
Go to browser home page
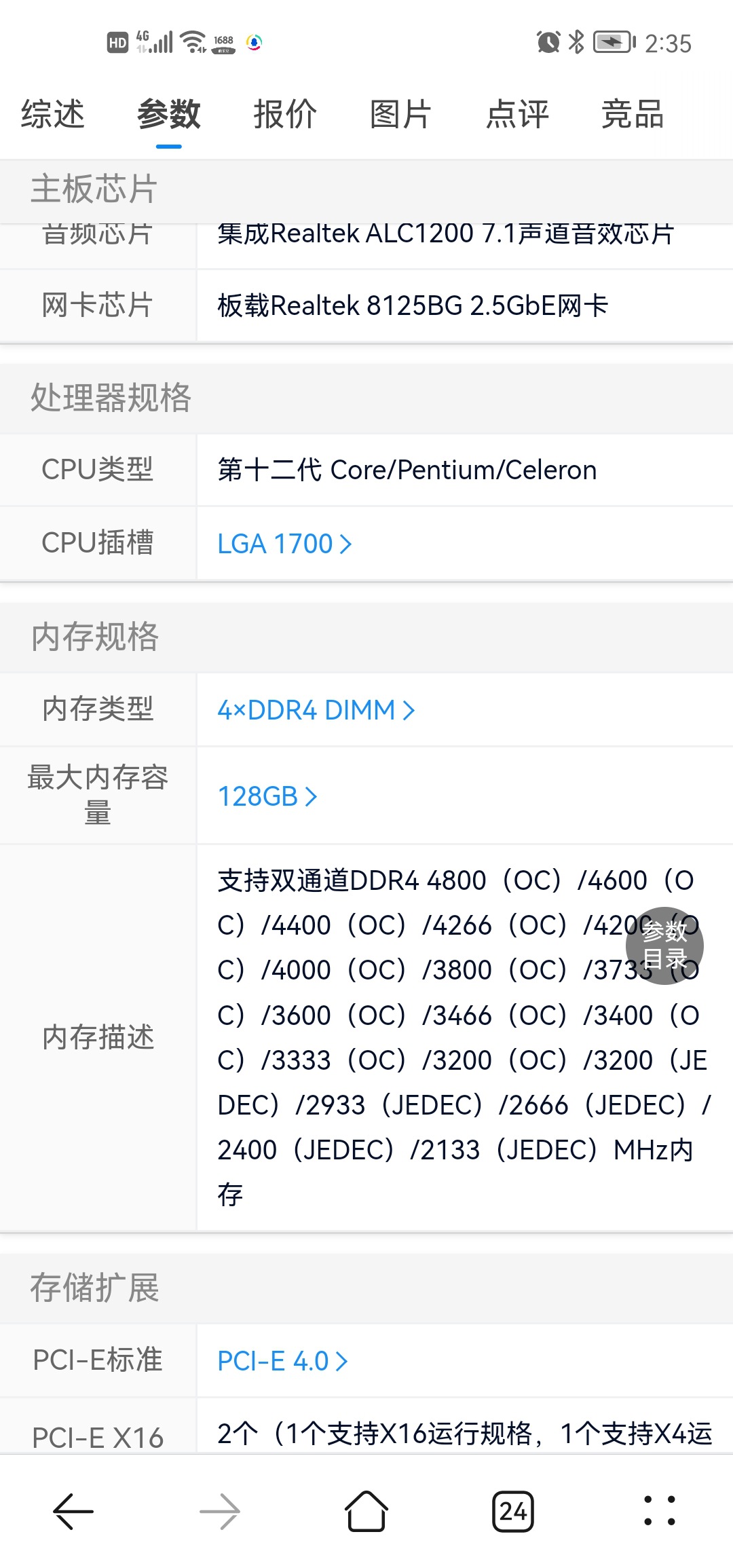point(366,1511)
